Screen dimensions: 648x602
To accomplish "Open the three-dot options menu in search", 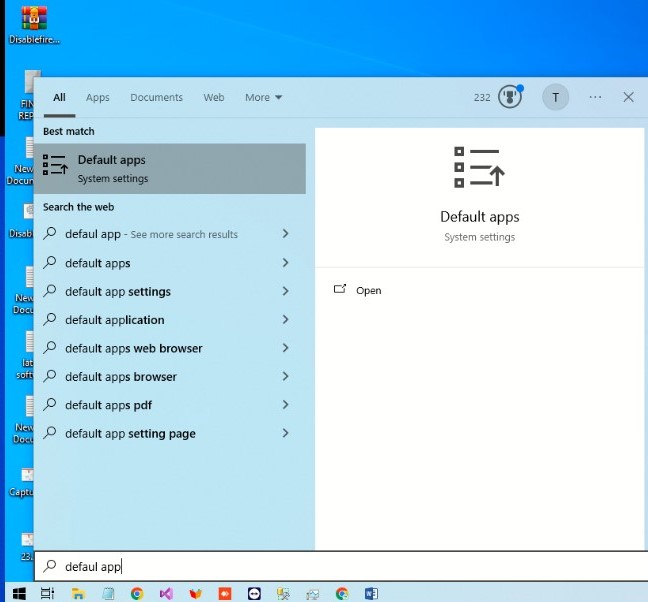I will pyautogui.click(x=596, y=97).
